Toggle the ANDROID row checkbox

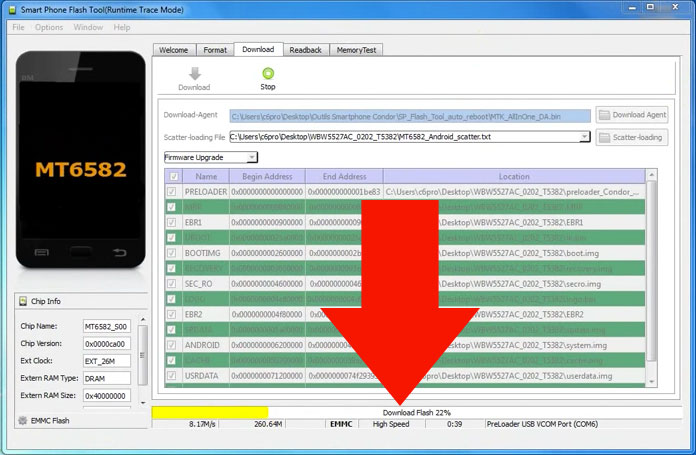point(171,345)
